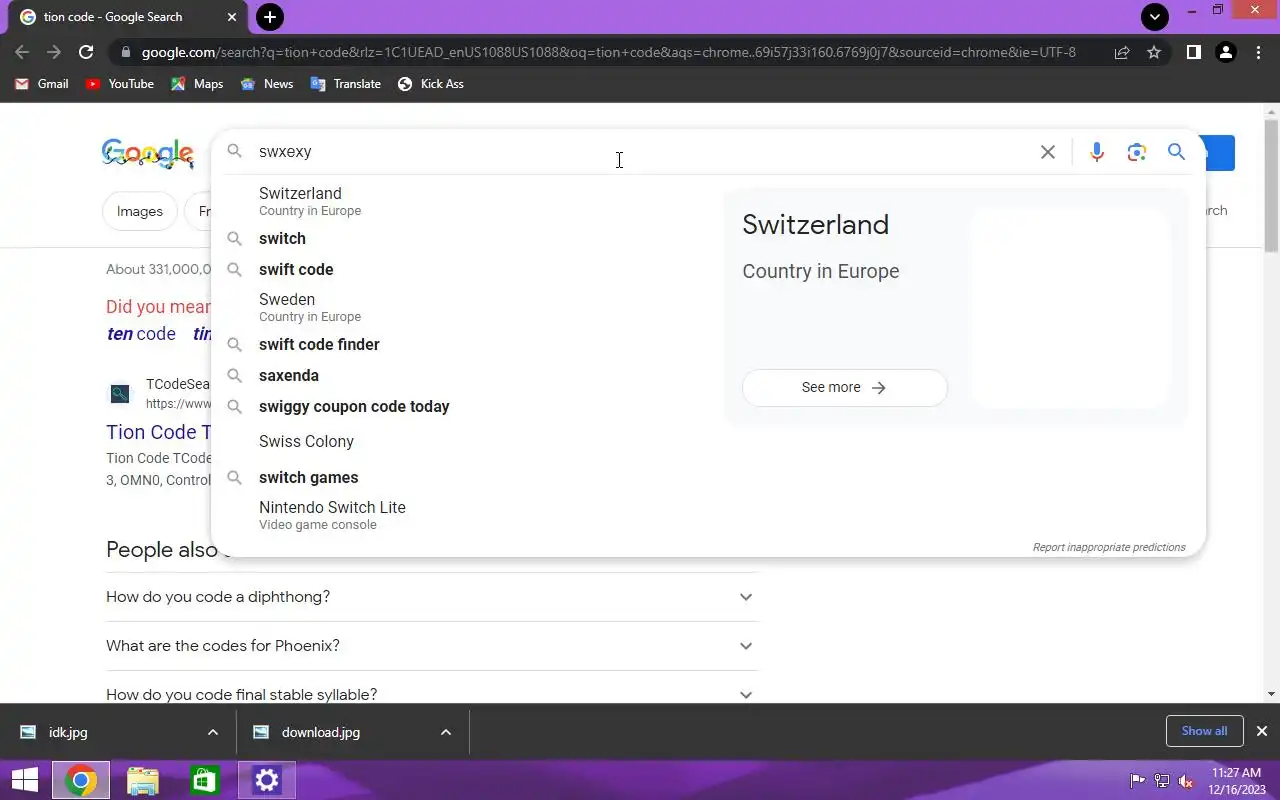Open Microsoft Store from taskbar
This screenshot has height=800, width=1280.
pos(204,780)
